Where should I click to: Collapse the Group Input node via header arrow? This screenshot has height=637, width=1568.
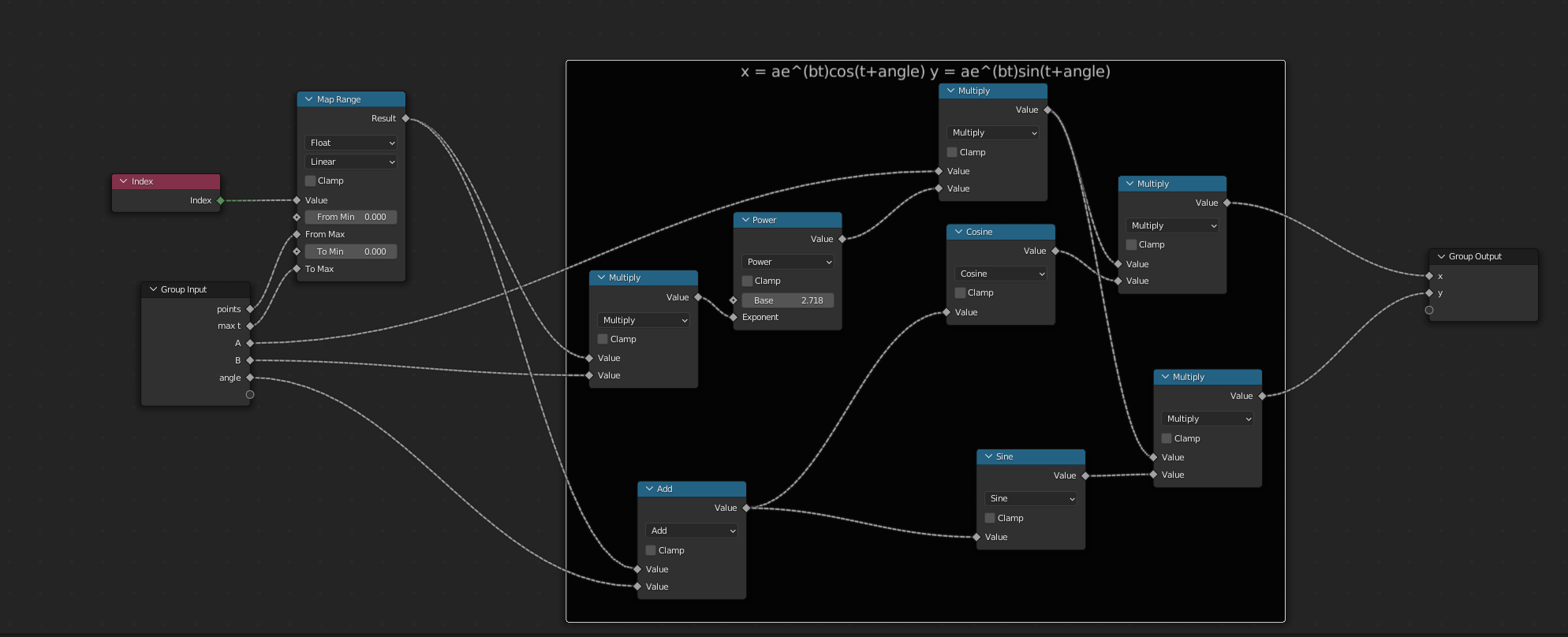point(153,289)
